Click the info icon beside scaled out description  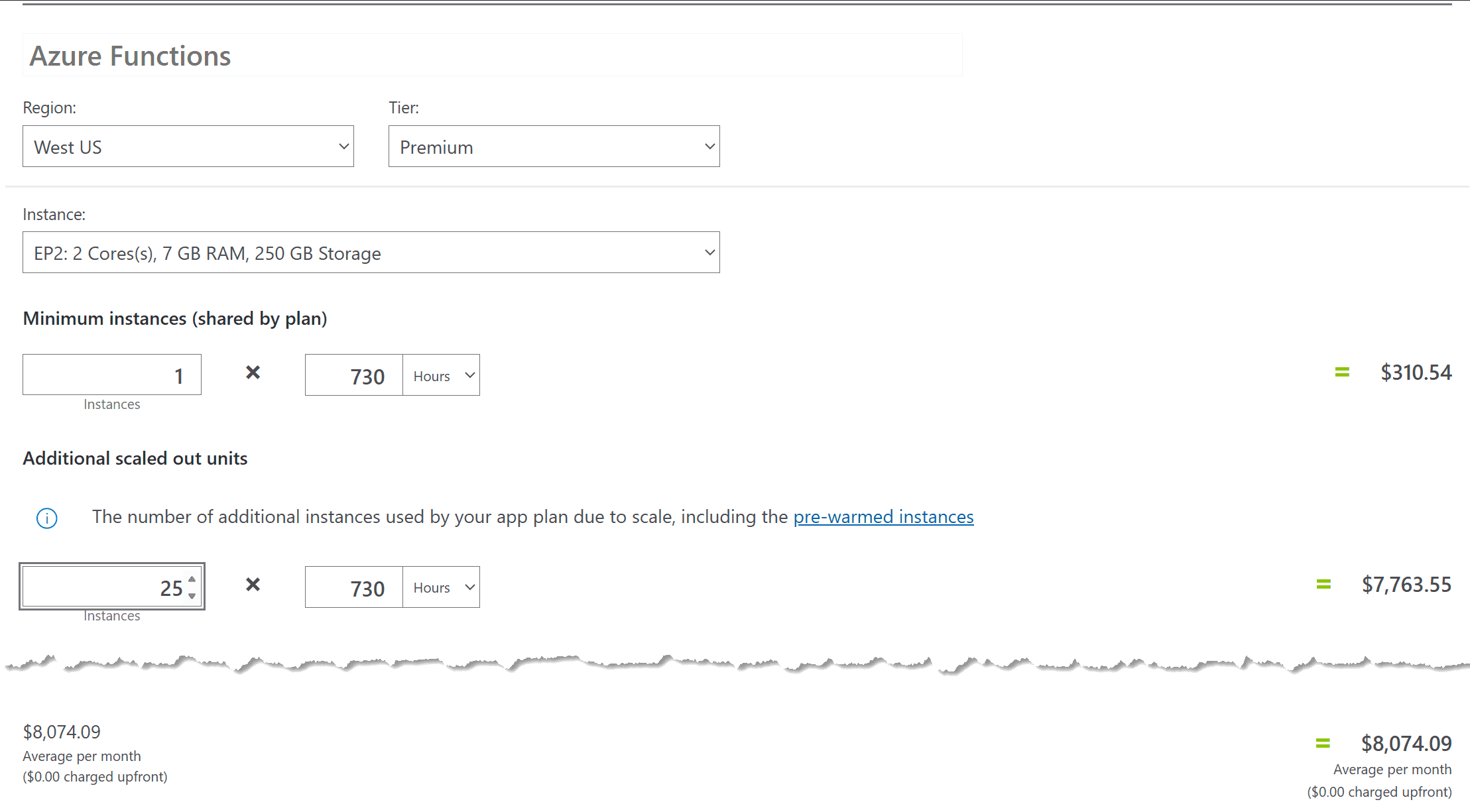tap(46, 518)
